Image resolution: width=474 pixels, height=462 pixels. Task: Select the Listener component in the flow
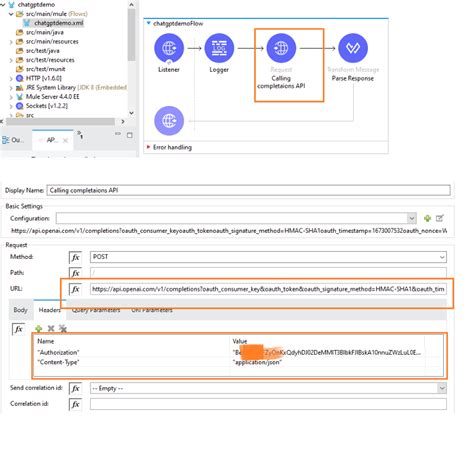tap(169, 48)
